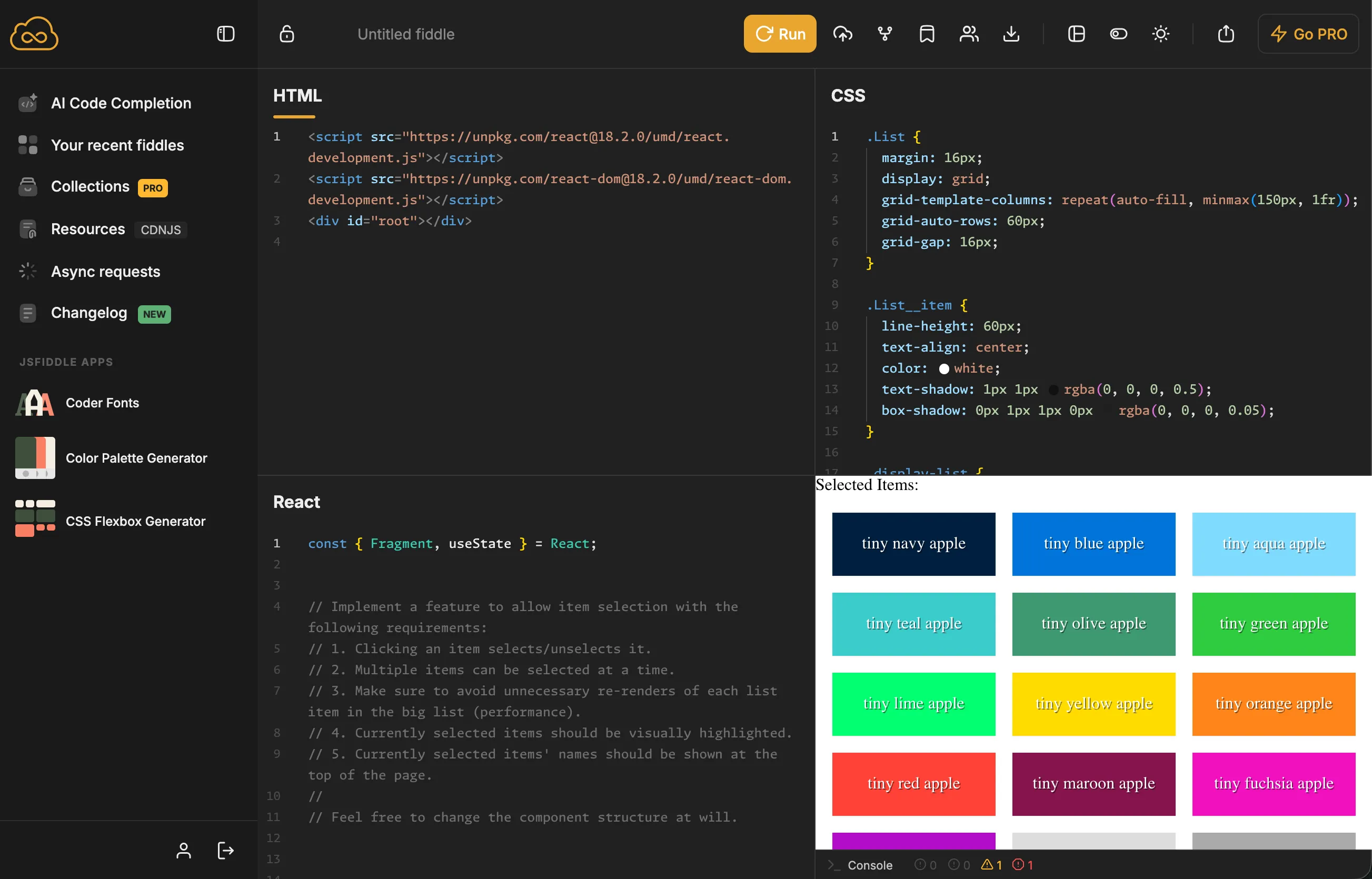Open share options with the export icon
The width and height of the screenshot is (1372, 879).
1226,34
